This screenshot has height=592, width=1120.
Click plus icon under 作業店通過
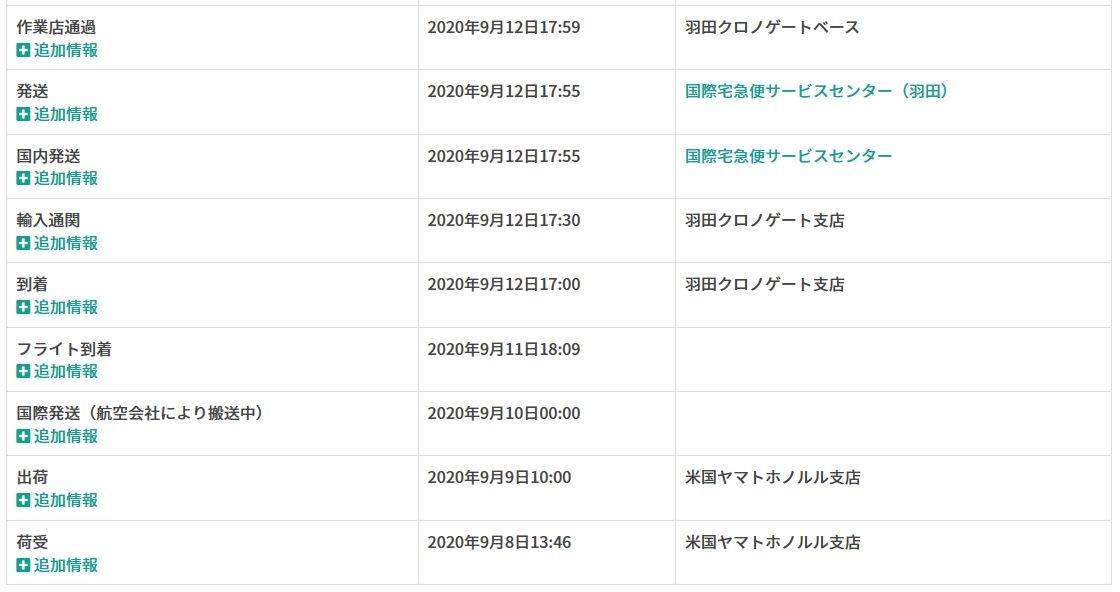point(23,50)
